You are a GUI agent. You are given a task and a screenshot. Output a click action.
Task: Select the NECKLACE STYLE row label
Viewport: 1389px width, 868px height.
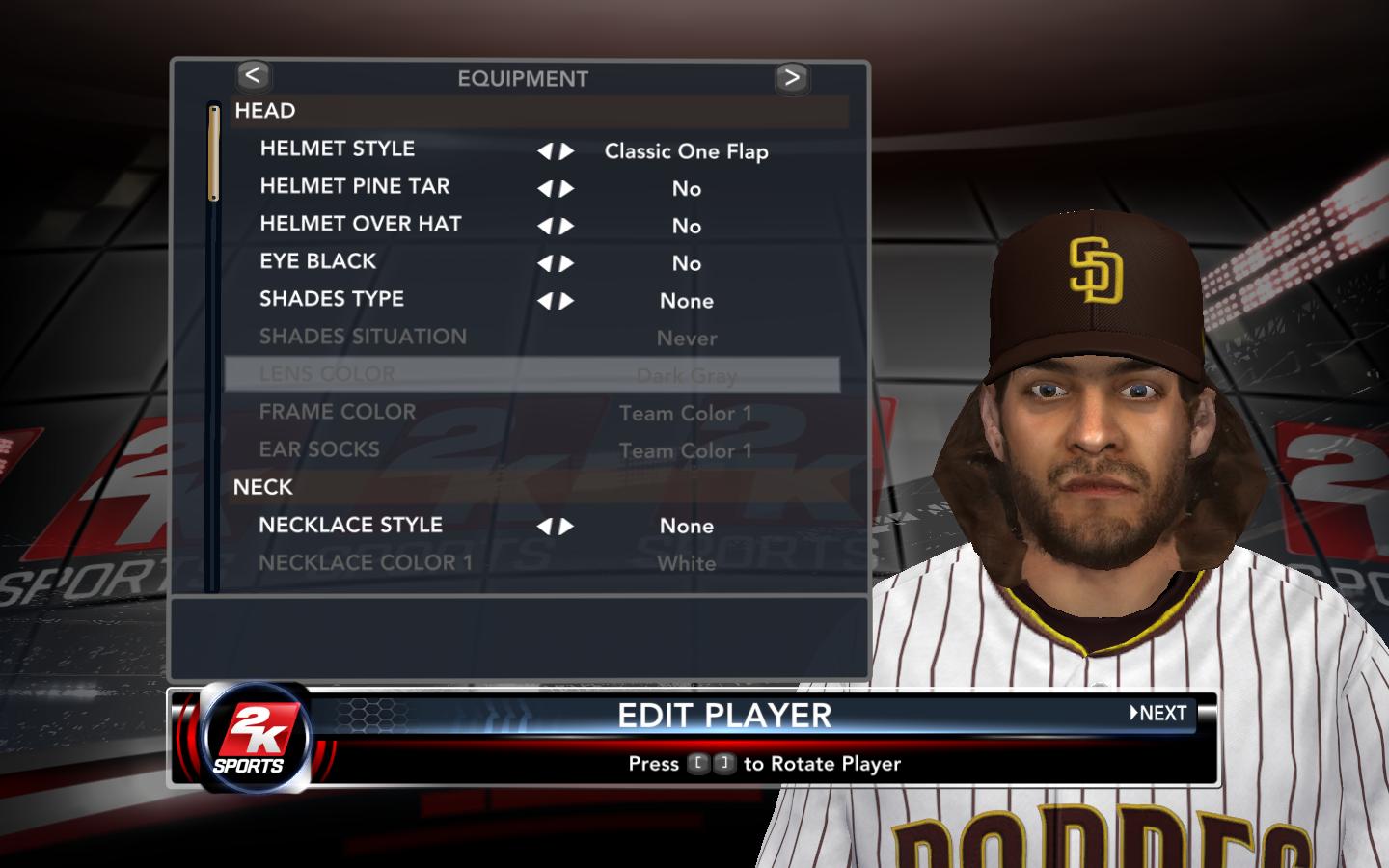pos(351,525)
